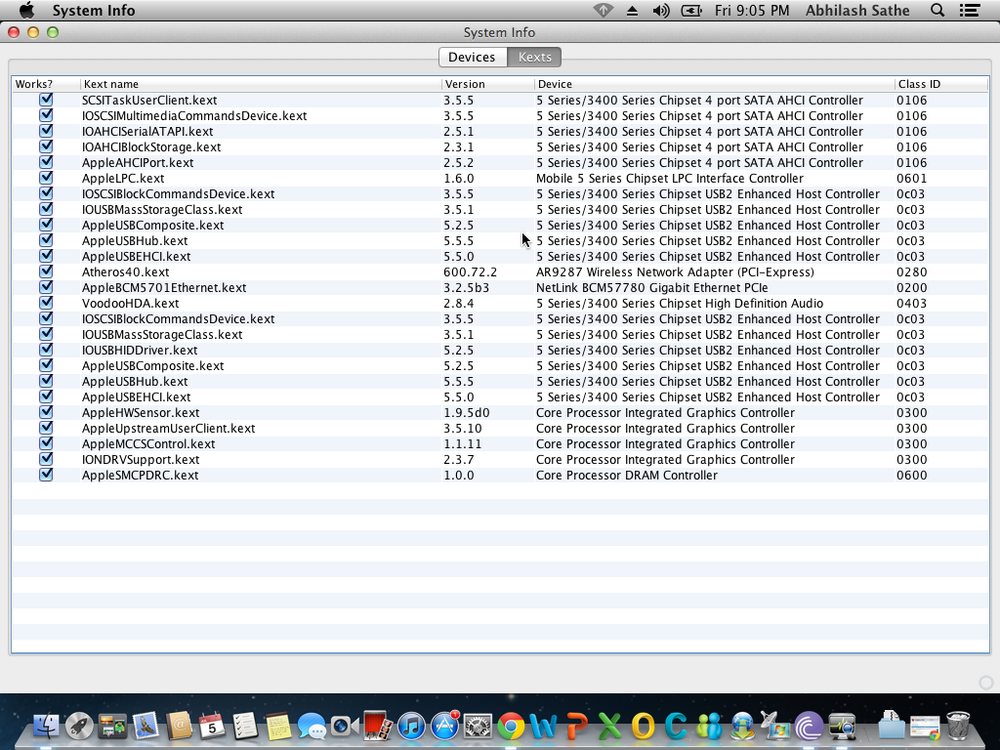Click the volume icon in menu bar
This screenshot has height=750, width=1000.
(x=661, y=11)
